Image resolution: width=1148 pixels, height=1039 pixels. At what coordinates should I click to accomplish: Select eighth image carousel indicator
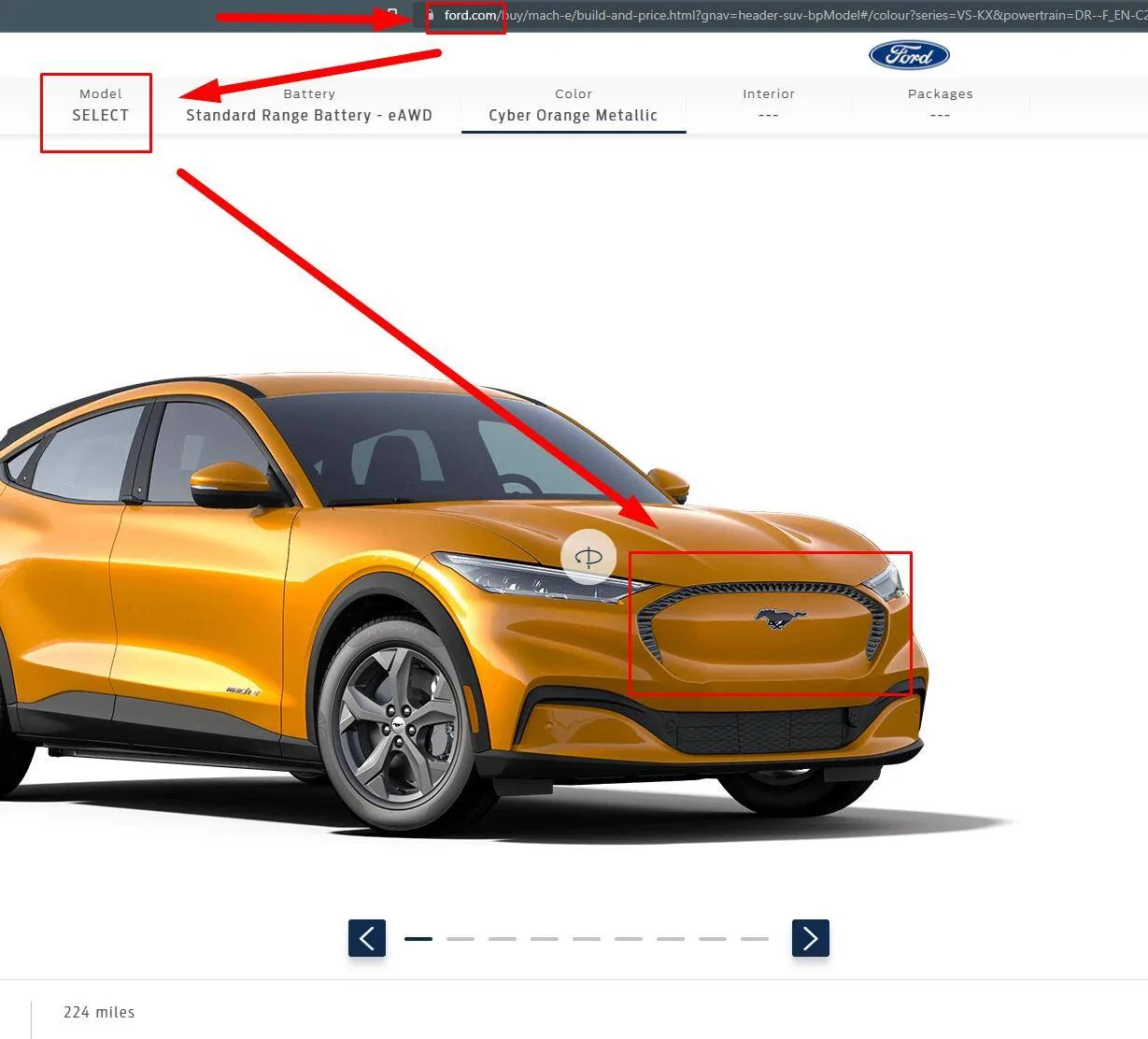[x=713, y=939]
